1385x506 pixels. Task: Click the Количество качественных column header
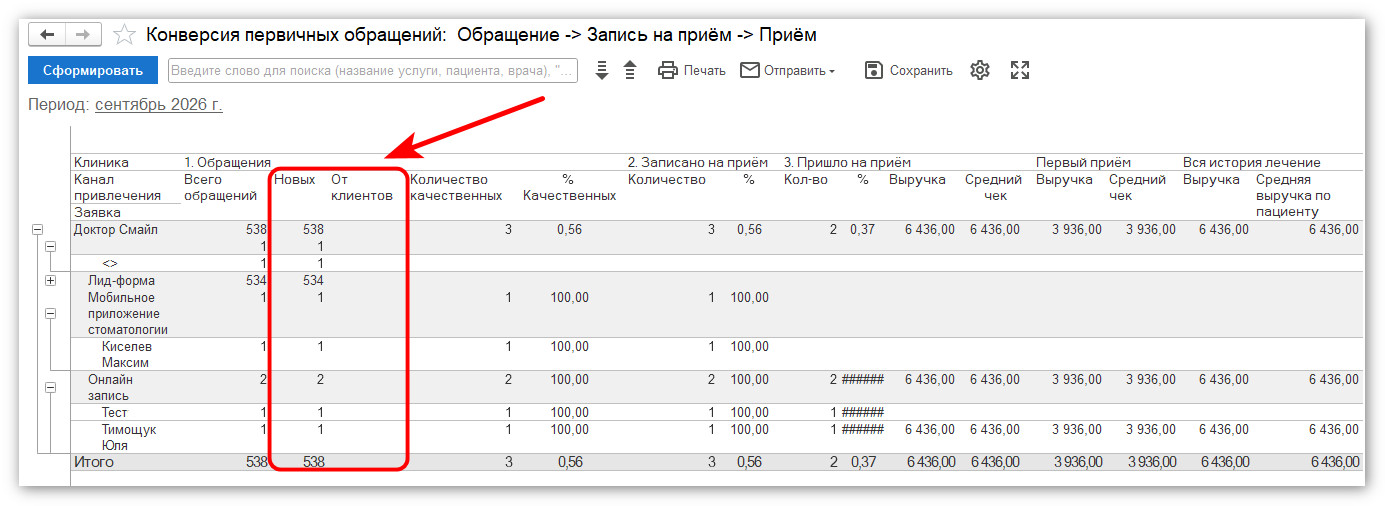[455, 188]
